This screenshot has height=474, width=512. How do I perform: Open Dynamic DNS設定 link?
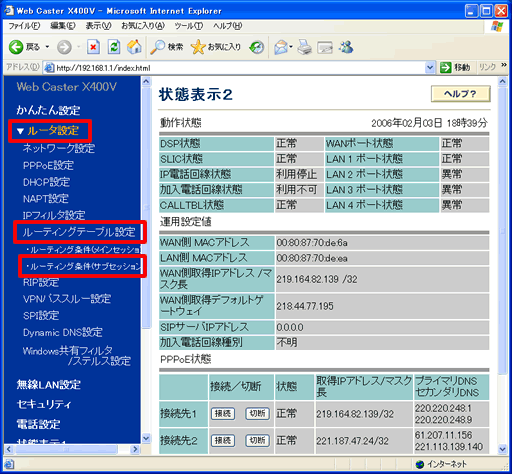tap(63, 332)
